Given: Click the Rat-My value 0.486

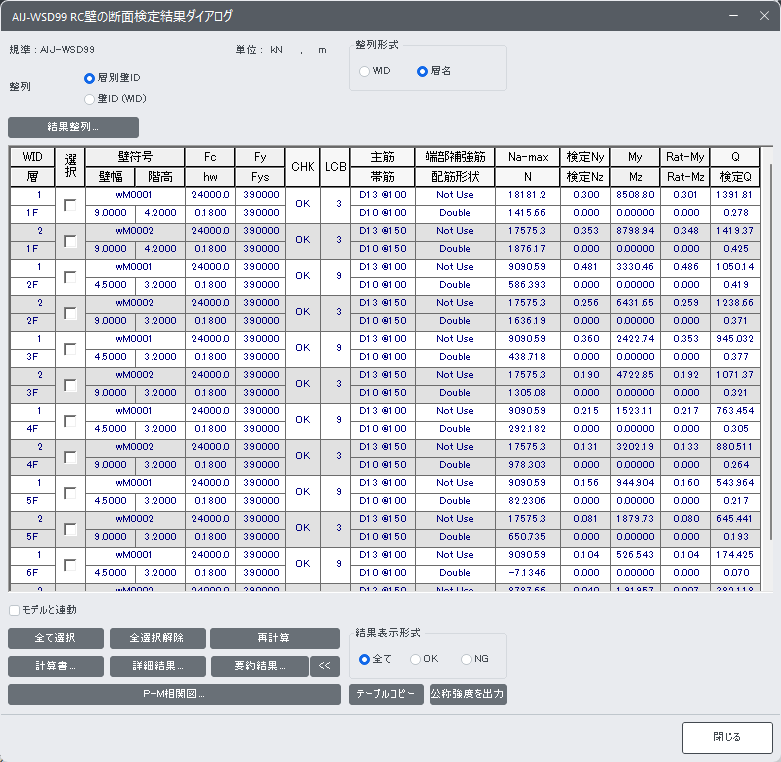Looking at the screenshot, I should (686, 267).
